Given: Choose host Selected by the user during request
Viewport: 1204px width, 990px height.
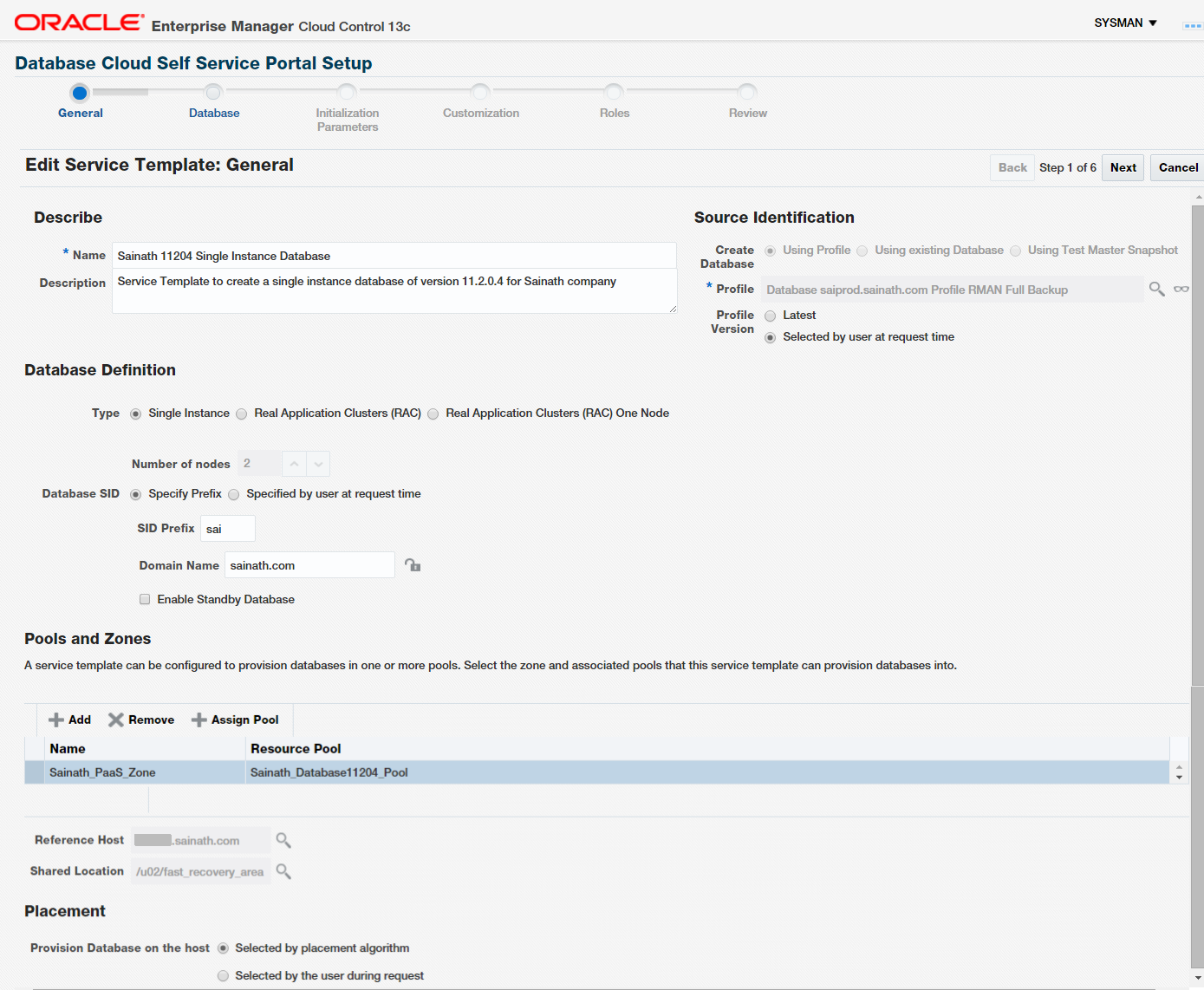Looking at the screenshot, I should pyautogui.click(x=223, y=976).
